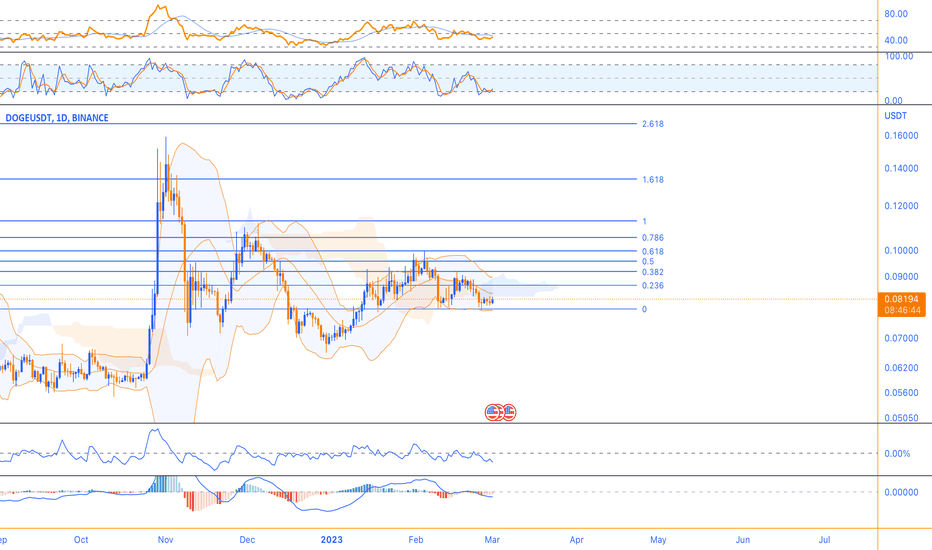This screenshot has height=550, width=932.
Task: Click the DOGEUSDT, 1D, BINANCE chart title
Action: (x=57, y=118)
